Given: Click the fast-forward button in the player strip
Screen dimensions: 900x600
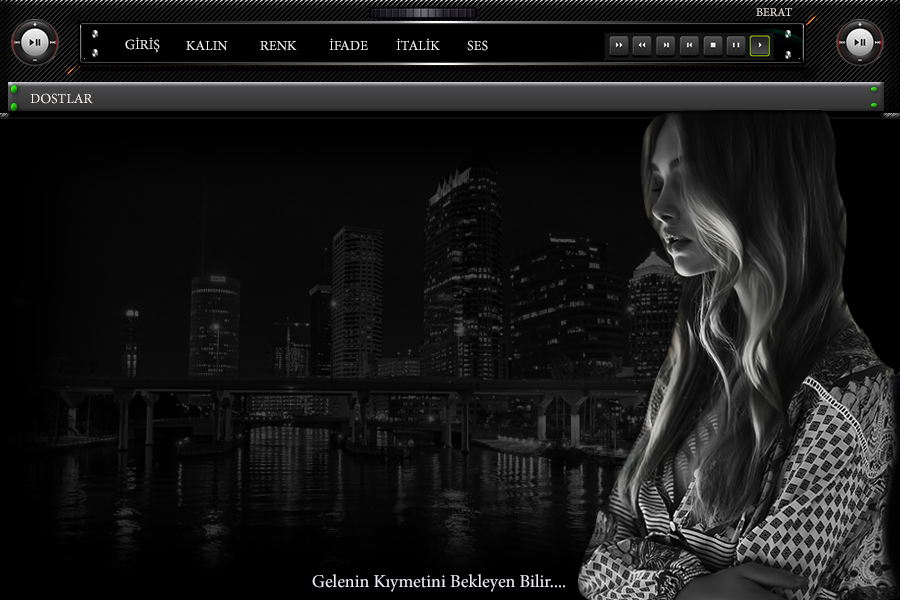Looking at the screenshot, I should pyautogui.click(x=618, y=45).
